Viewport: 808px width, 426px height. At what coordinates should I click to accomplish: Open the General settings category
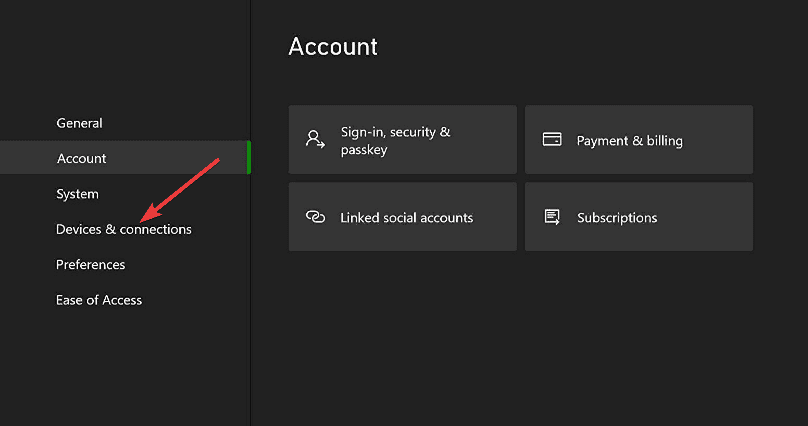[x=79, y=123]
